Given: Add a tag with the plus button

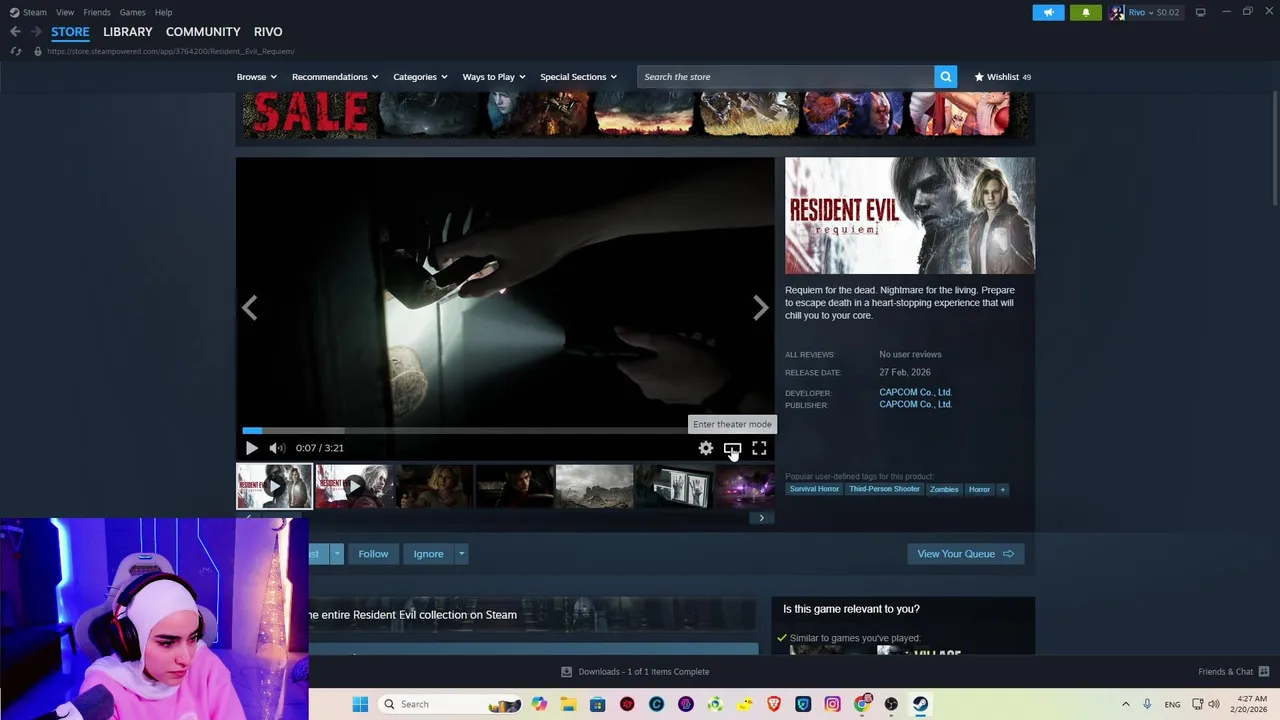Looking at the screenshot, I should coord(1003,489).
